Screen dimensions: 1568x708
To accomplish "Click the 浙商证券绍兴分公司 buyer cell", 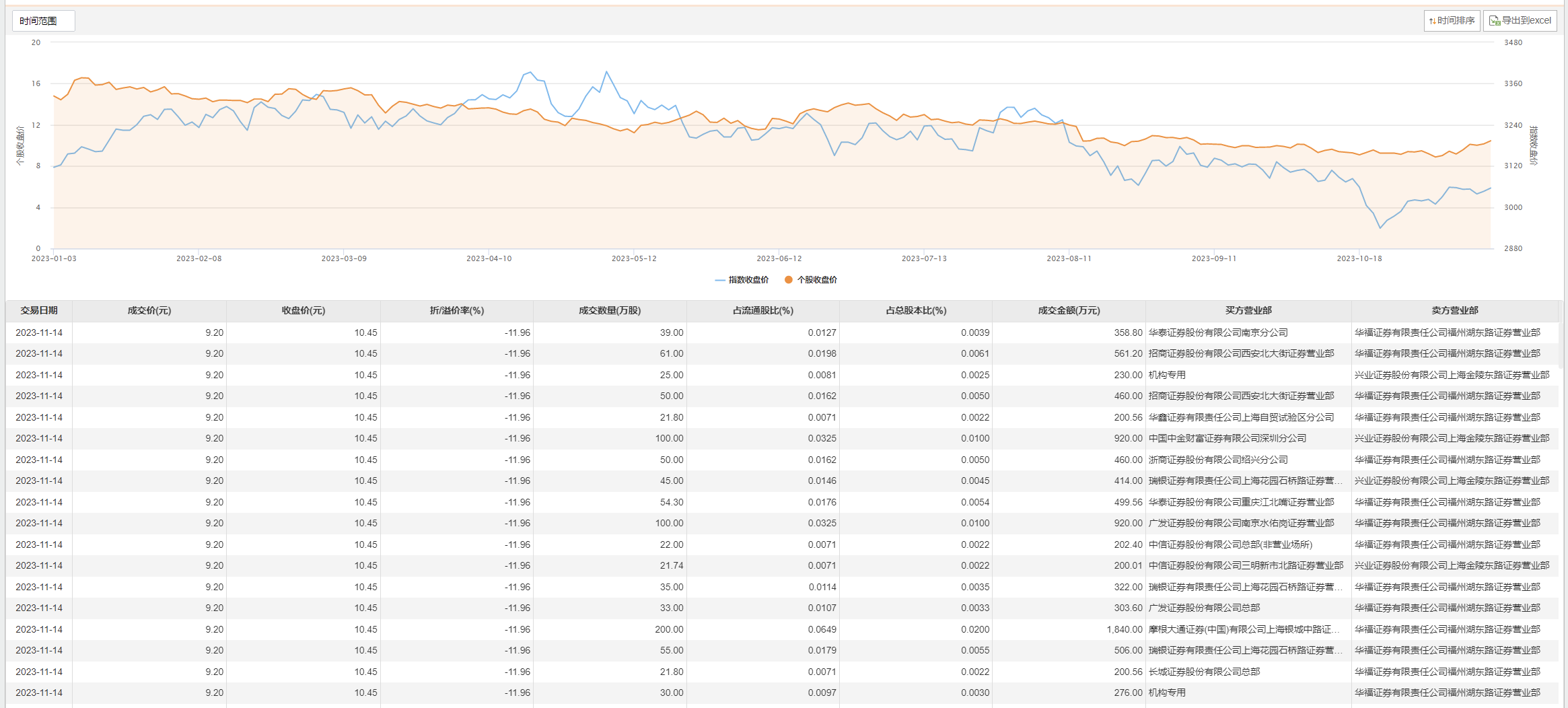I will coord(1218,460).
